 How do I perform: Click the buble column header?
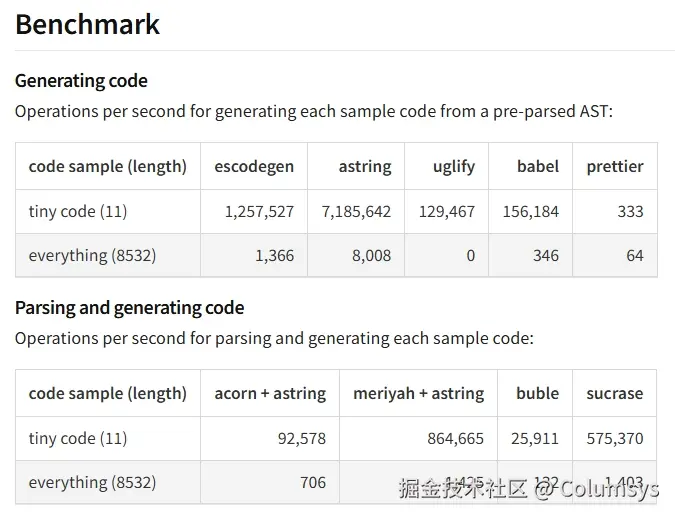tap(538, 393)
